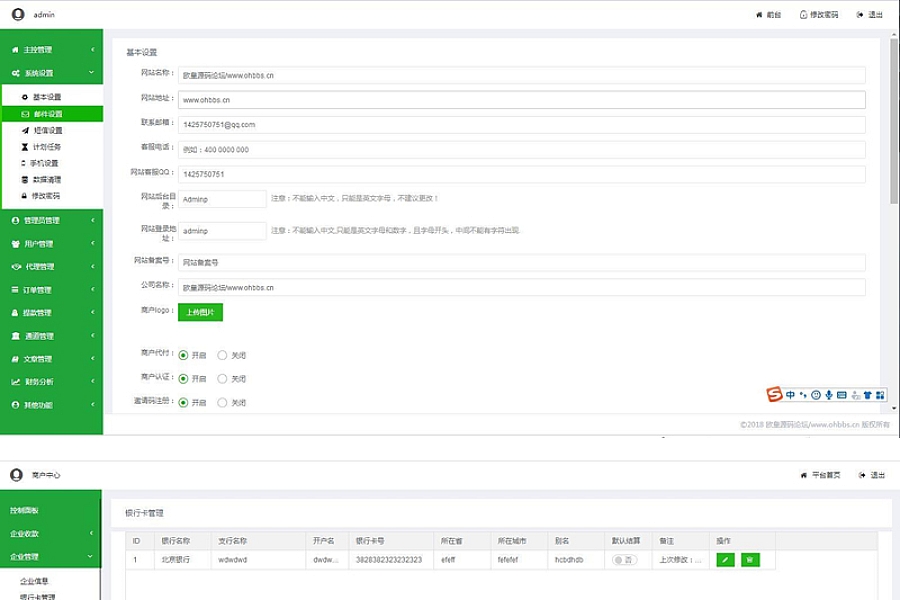Expand 企业收款 using its chevron
Image resolution: width=900 pixels, height=600 pixels.
tap(91, 533)
